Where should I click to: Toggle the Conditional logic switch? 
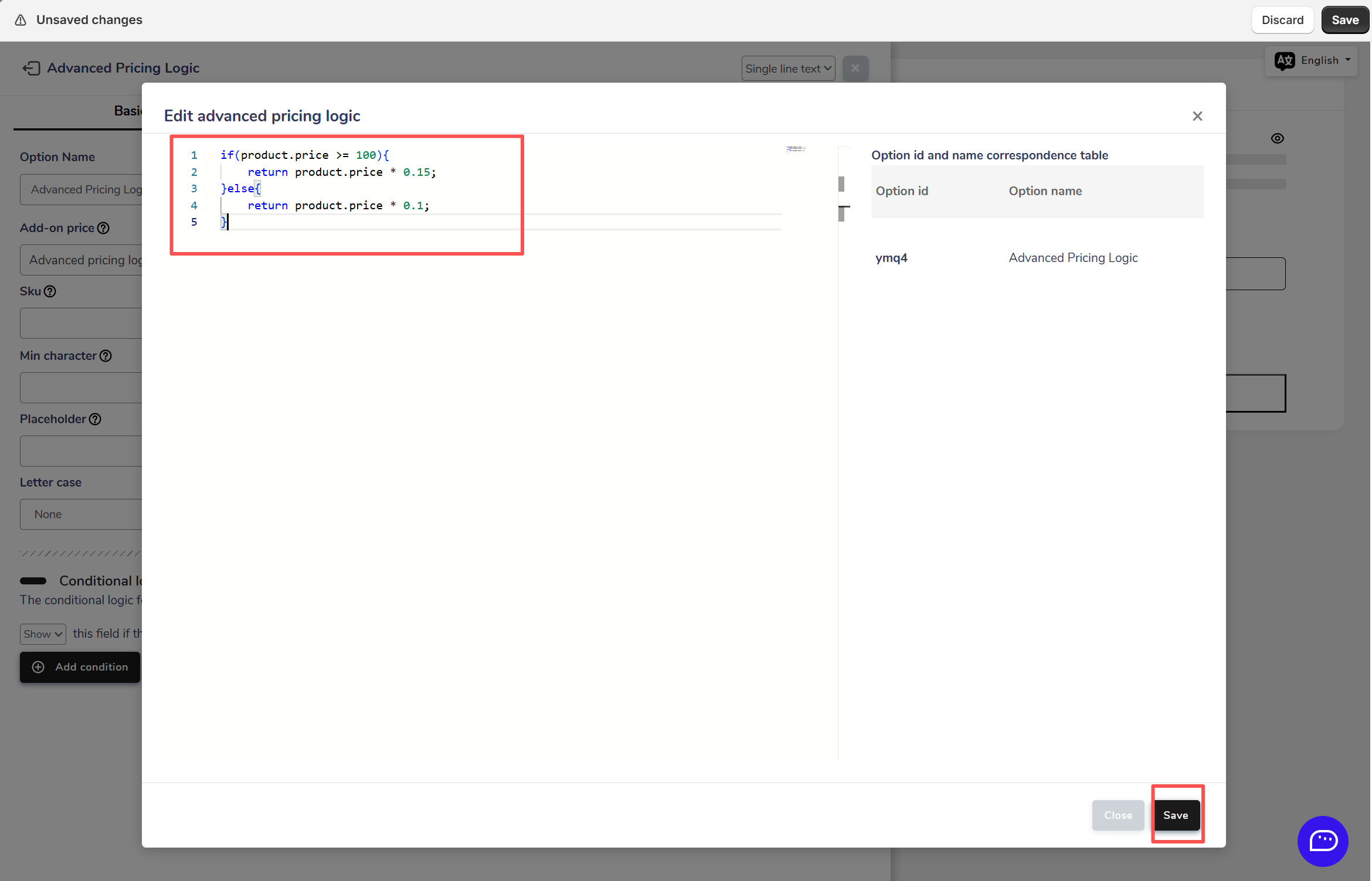[33, 581]
